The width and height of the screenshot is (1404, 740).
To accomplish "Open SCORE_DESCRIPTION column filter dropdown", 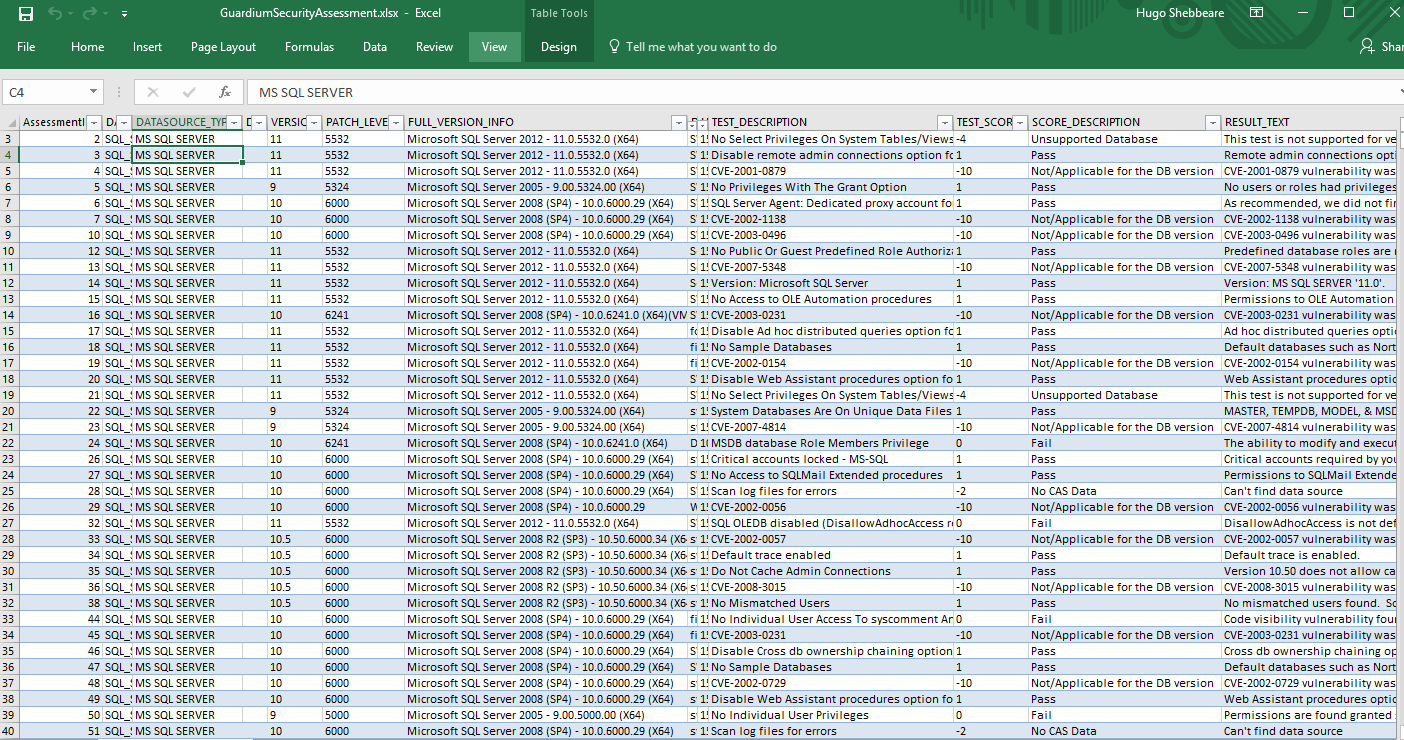I will (x=1213, y=122).
